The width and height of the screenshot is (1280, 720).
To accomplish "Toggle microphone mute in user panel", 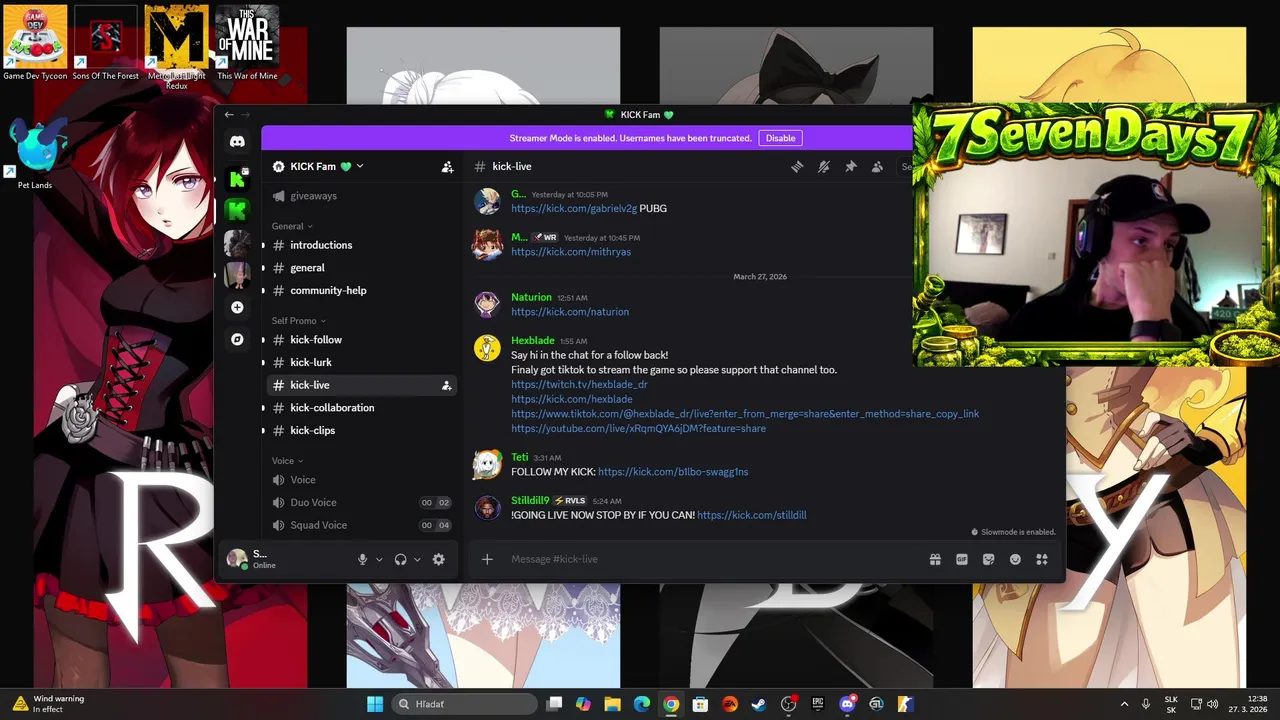I will 363,559.
